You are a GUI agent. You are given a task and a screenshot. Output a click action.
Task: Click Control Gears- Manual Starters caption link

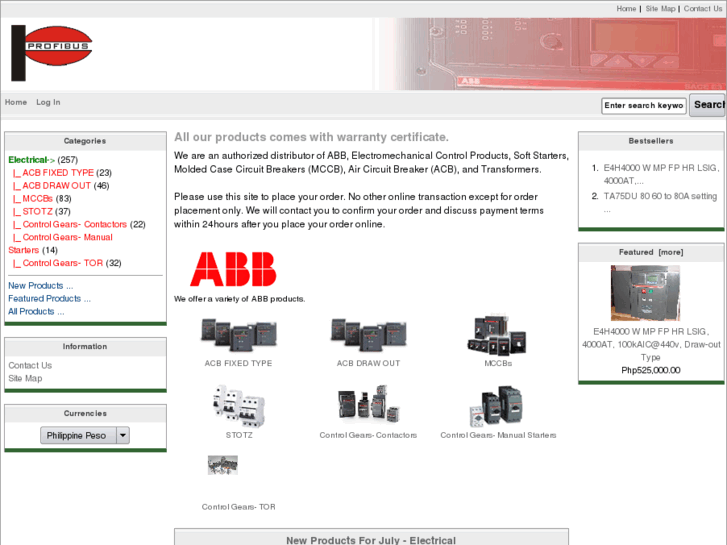498,435
